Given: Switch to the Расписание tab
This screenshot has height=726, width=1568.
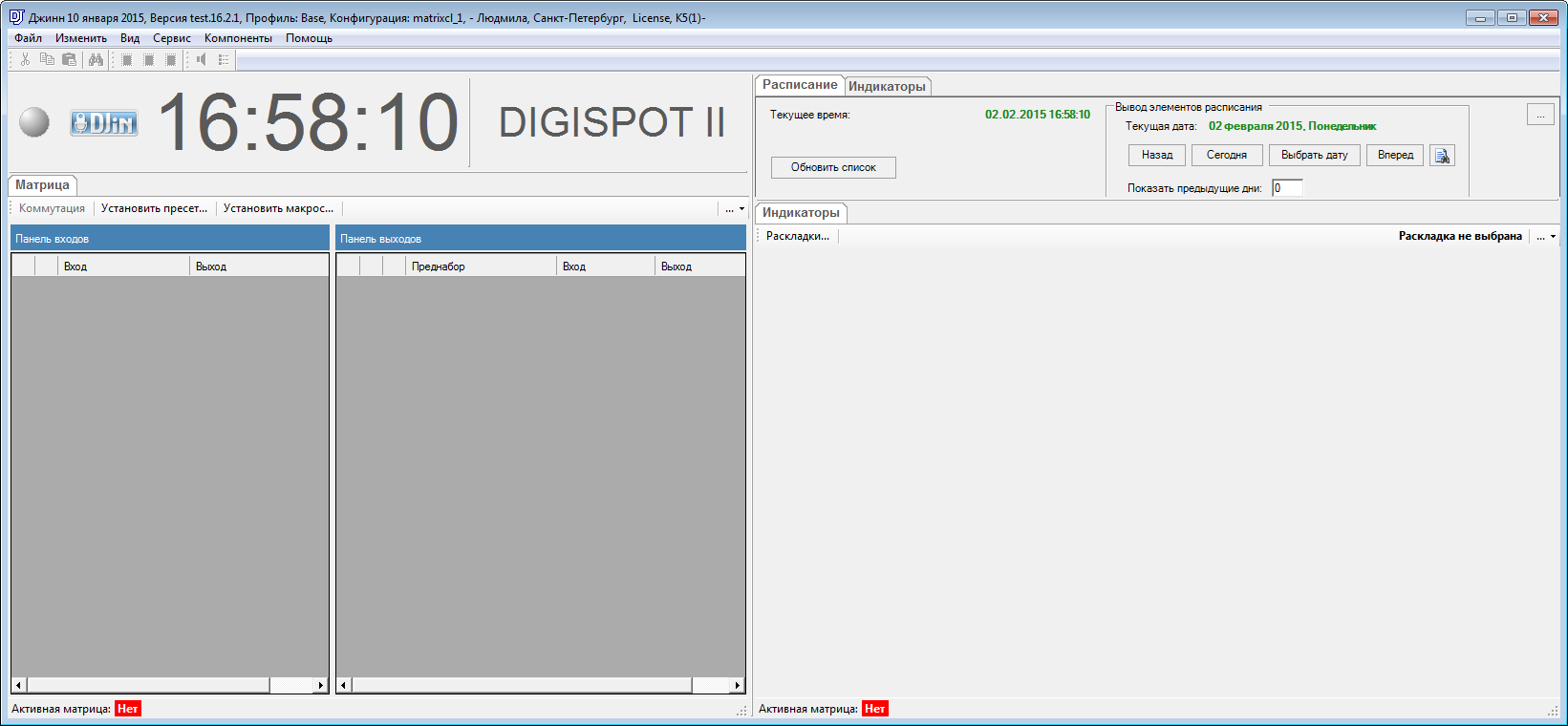Looking at the screenshot, I should coord(800,85).
